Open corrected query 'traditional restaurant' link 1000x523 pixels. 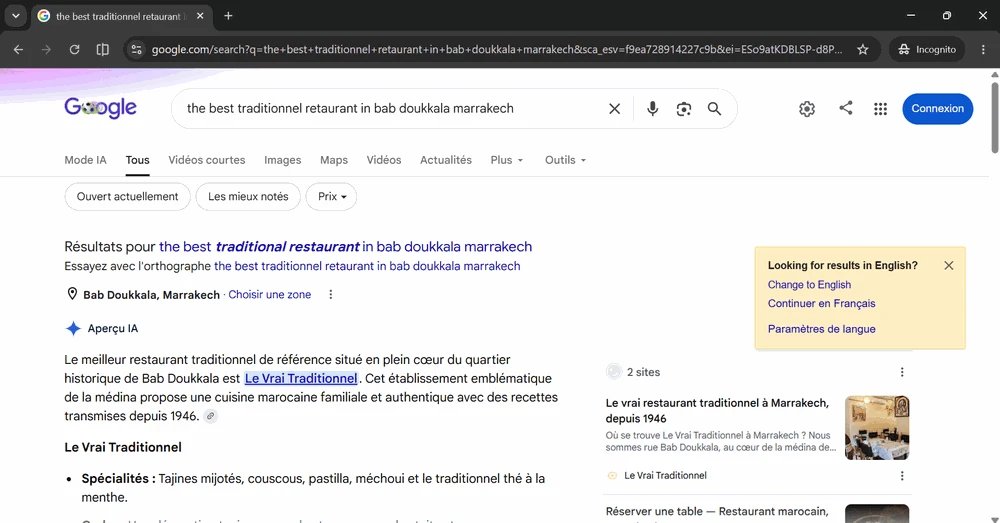pyautogui.click(x=345, y=247)
